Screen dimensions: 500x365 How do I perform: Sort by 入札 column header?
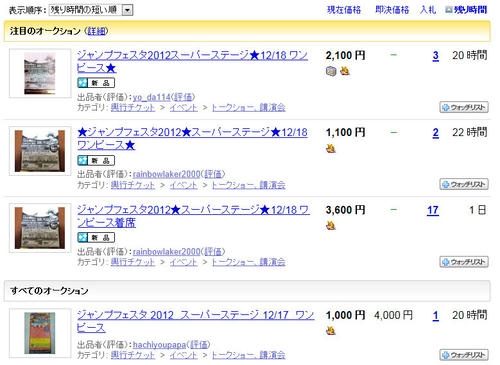(x=428, y=10)
